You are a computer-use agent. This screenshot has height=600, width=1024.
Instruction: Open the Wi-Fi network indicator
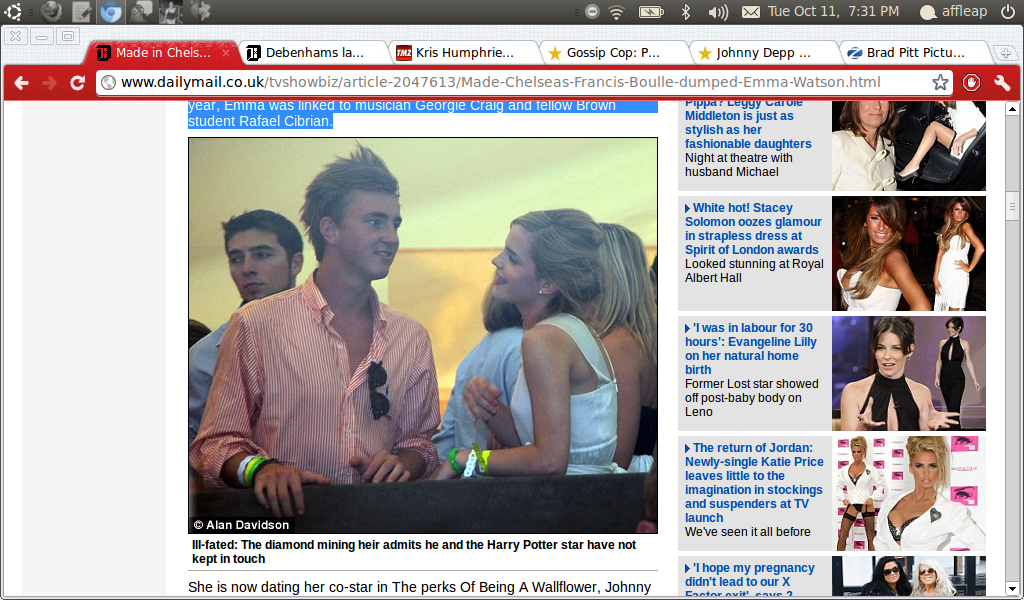click(x=616, y=12)
